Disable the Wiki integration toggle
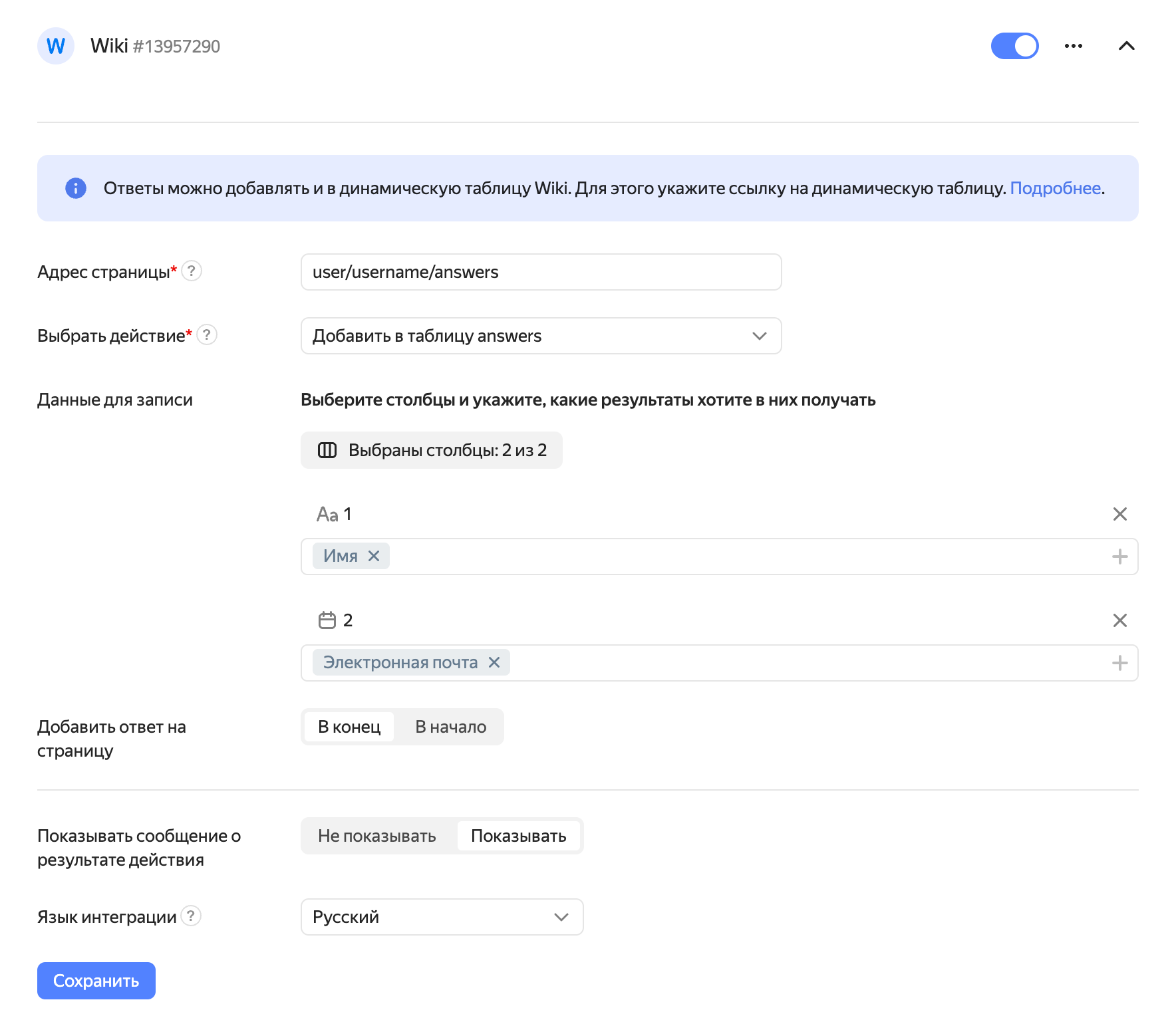The width and height of the screenshot is (1176, 1016). pyautogui.click(x=1014, y=46)
